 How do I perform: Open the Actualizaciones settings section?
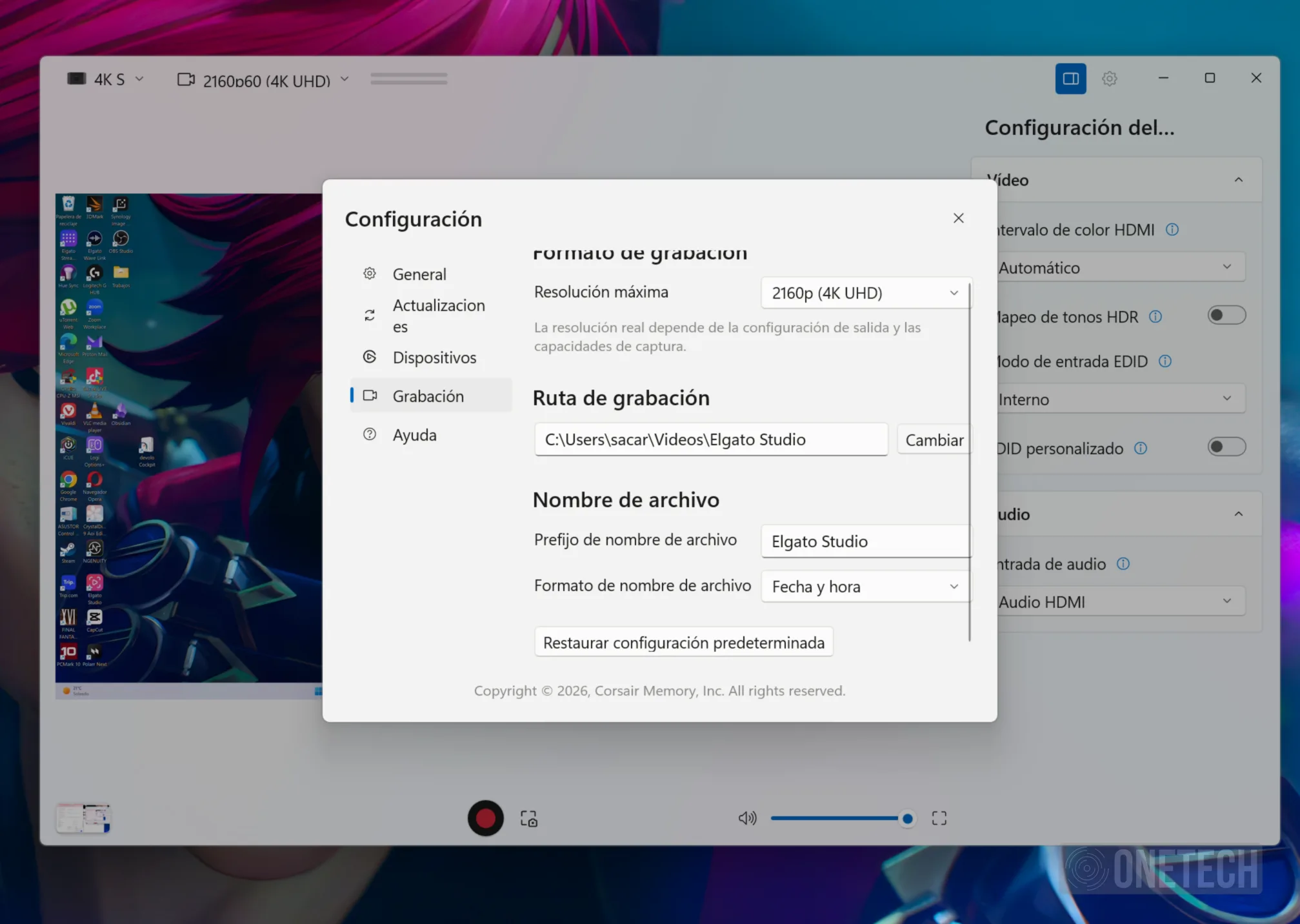[431, 316]
